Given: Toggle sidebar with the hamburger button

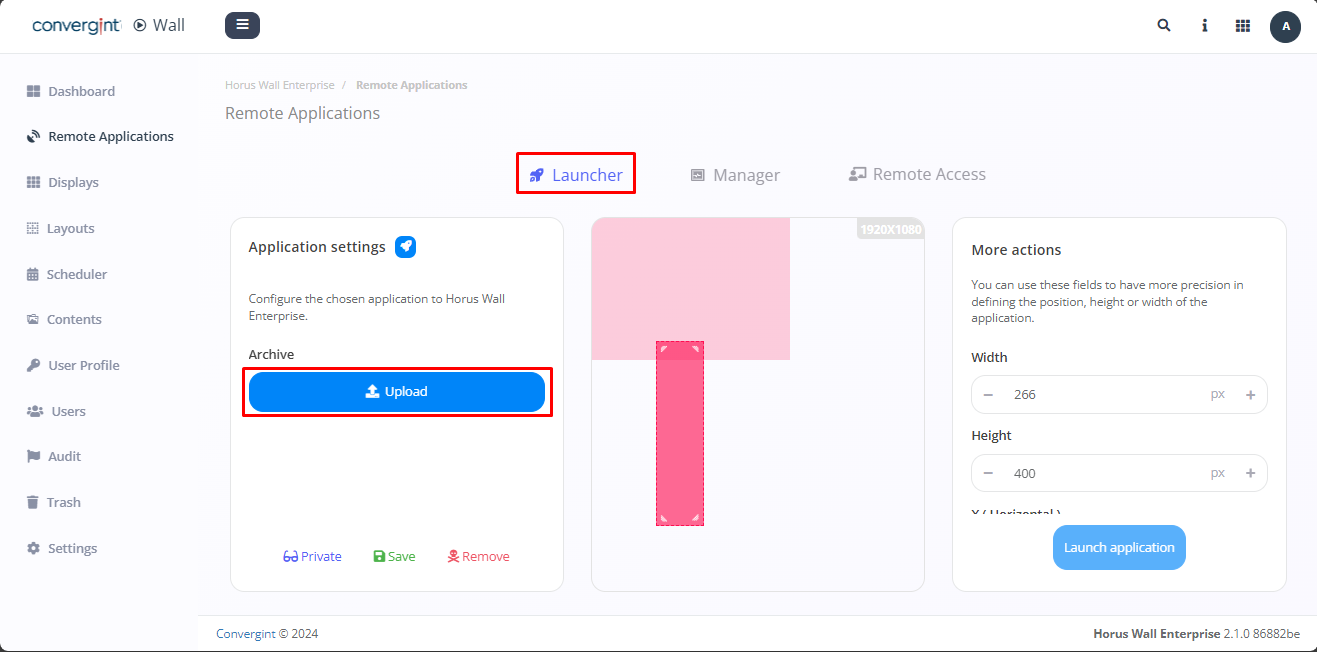Looking at the screenshot, I should [242, 25].
